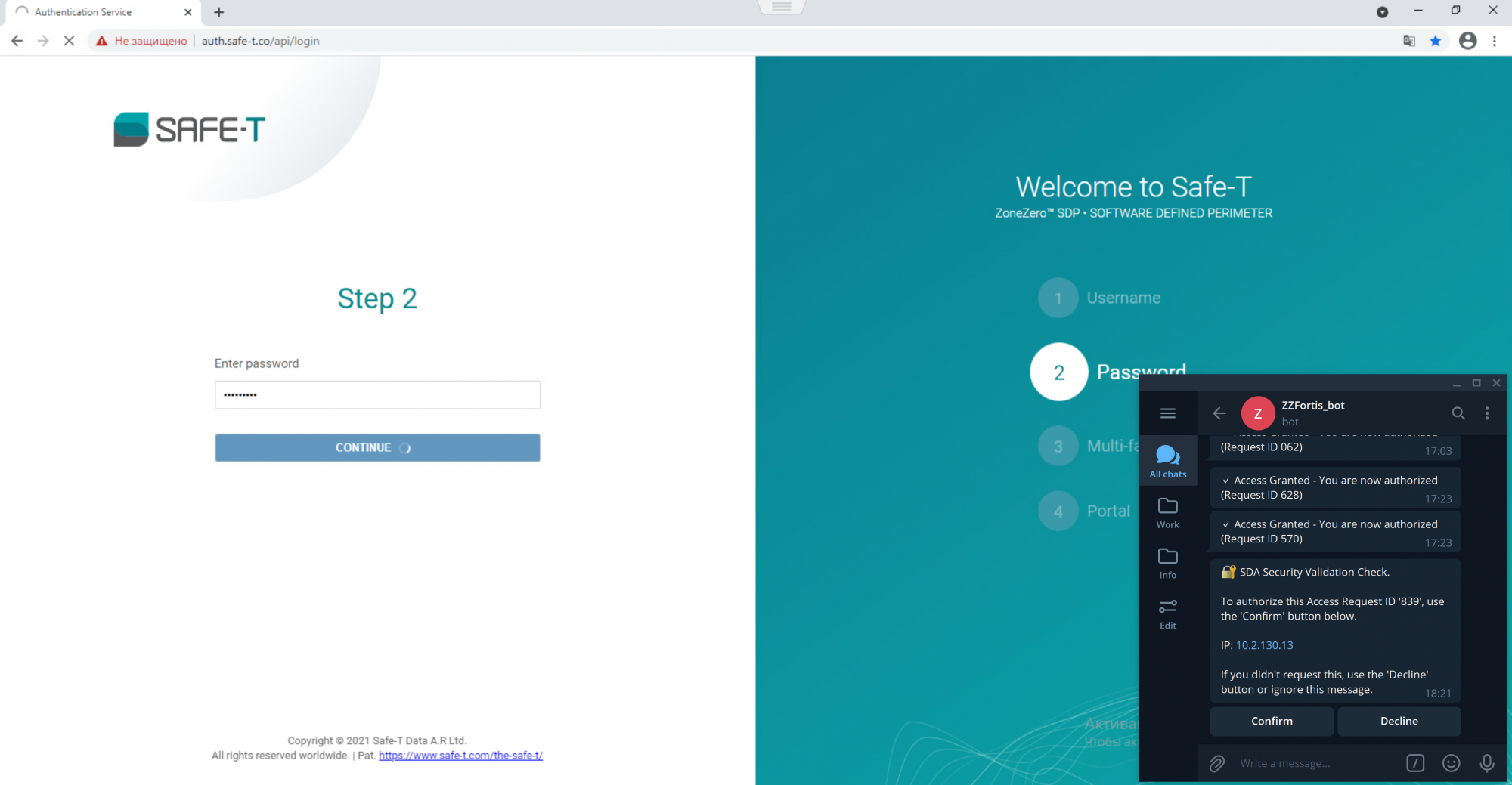Image resolution: width=1512 pixels, height=785 pixels.
Task: Click the Step 2 heading
Action: pyautogui.click(x=377, y=299)
